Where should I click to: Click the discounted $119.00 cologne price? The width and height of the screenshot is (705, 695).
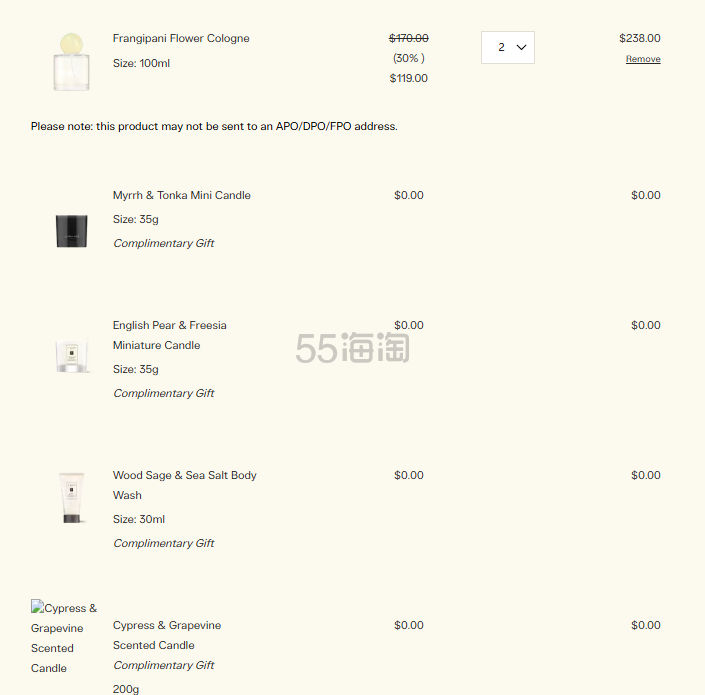(x=408, y=78)
